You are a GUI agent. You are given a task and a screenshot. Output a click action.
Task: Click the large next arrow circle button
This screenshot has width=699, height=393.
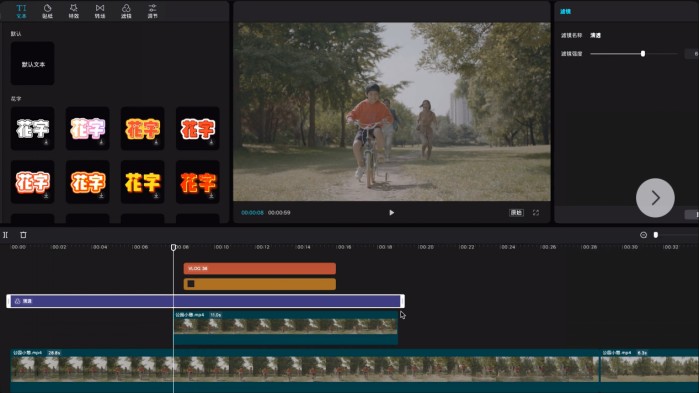point(655,198)
